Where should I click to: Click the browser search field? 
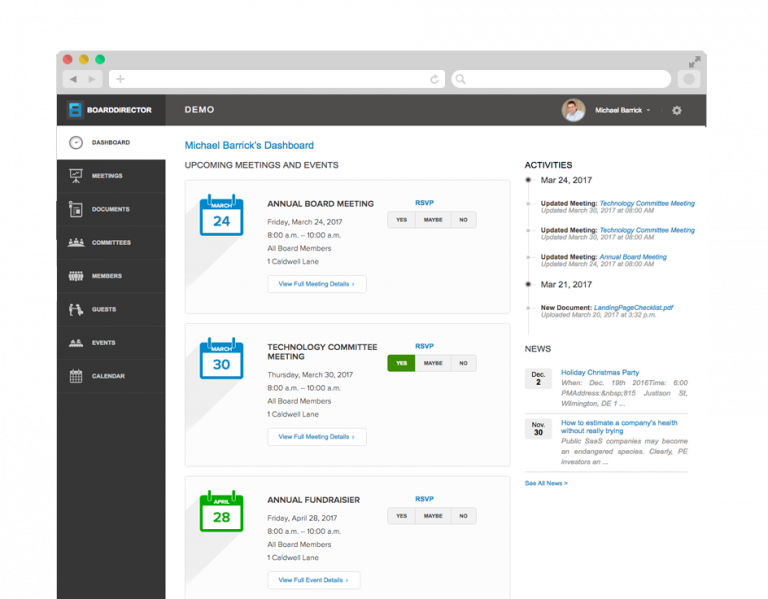point(560,79)
